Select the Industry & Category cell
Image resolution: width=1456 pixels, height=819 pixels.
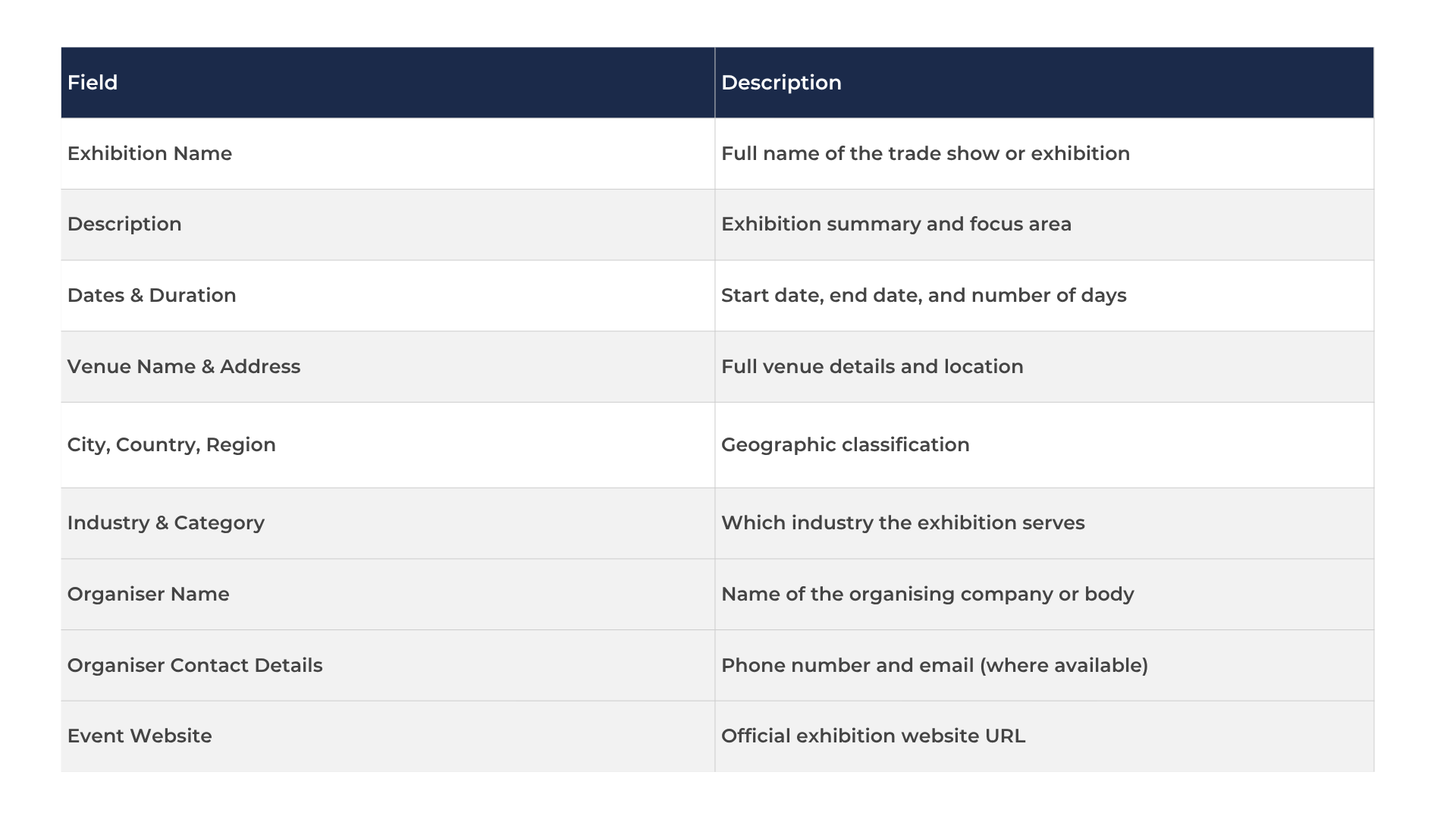[x=165, y=523]
